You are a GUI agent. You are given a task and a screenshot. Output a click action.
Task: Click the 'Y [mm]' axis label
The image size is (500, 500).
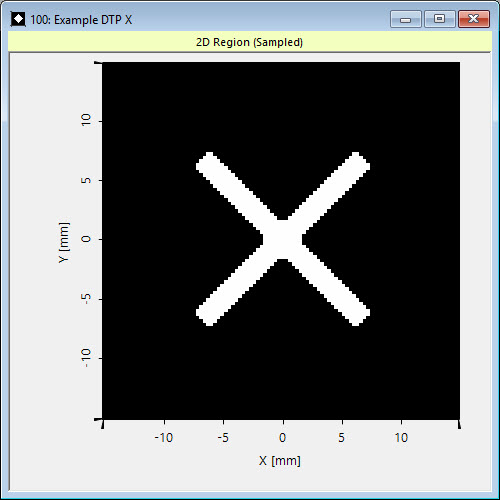point(64,242)
